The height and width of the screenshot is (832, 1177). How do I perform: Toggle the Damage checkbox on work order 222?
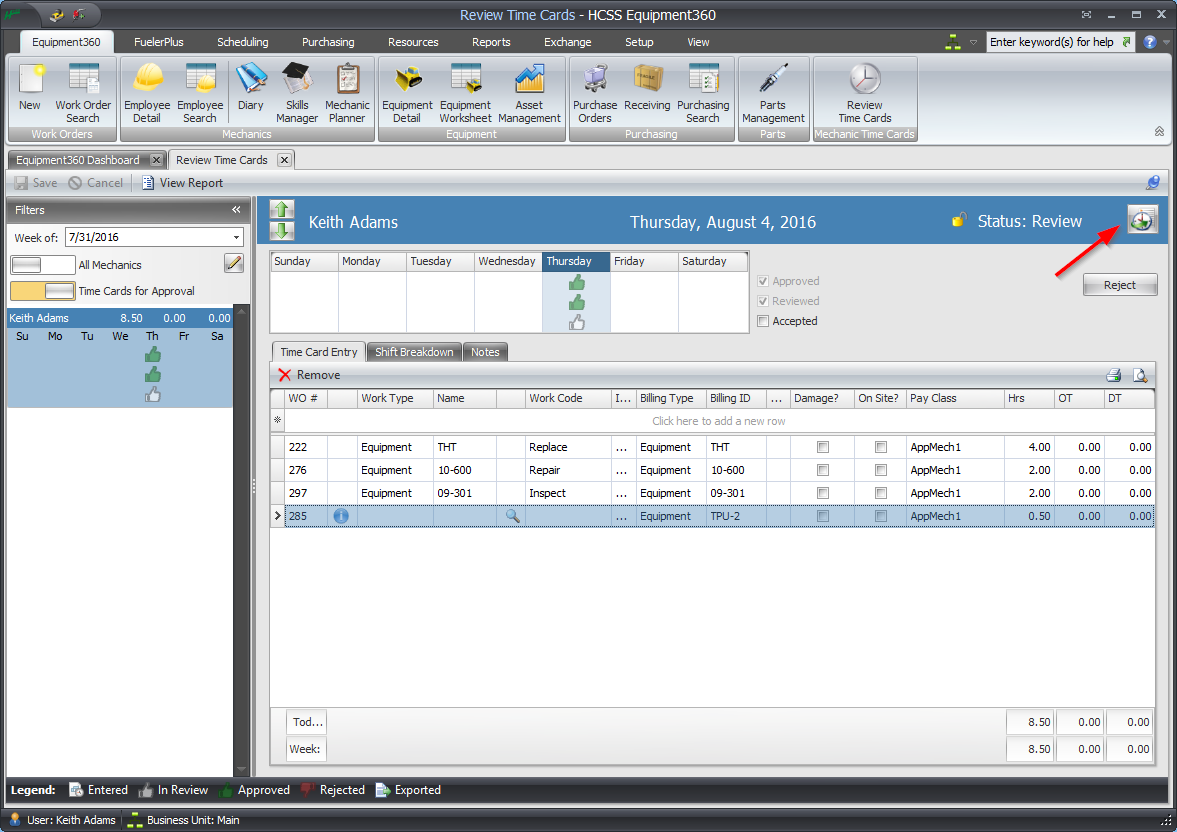(823, 446)
